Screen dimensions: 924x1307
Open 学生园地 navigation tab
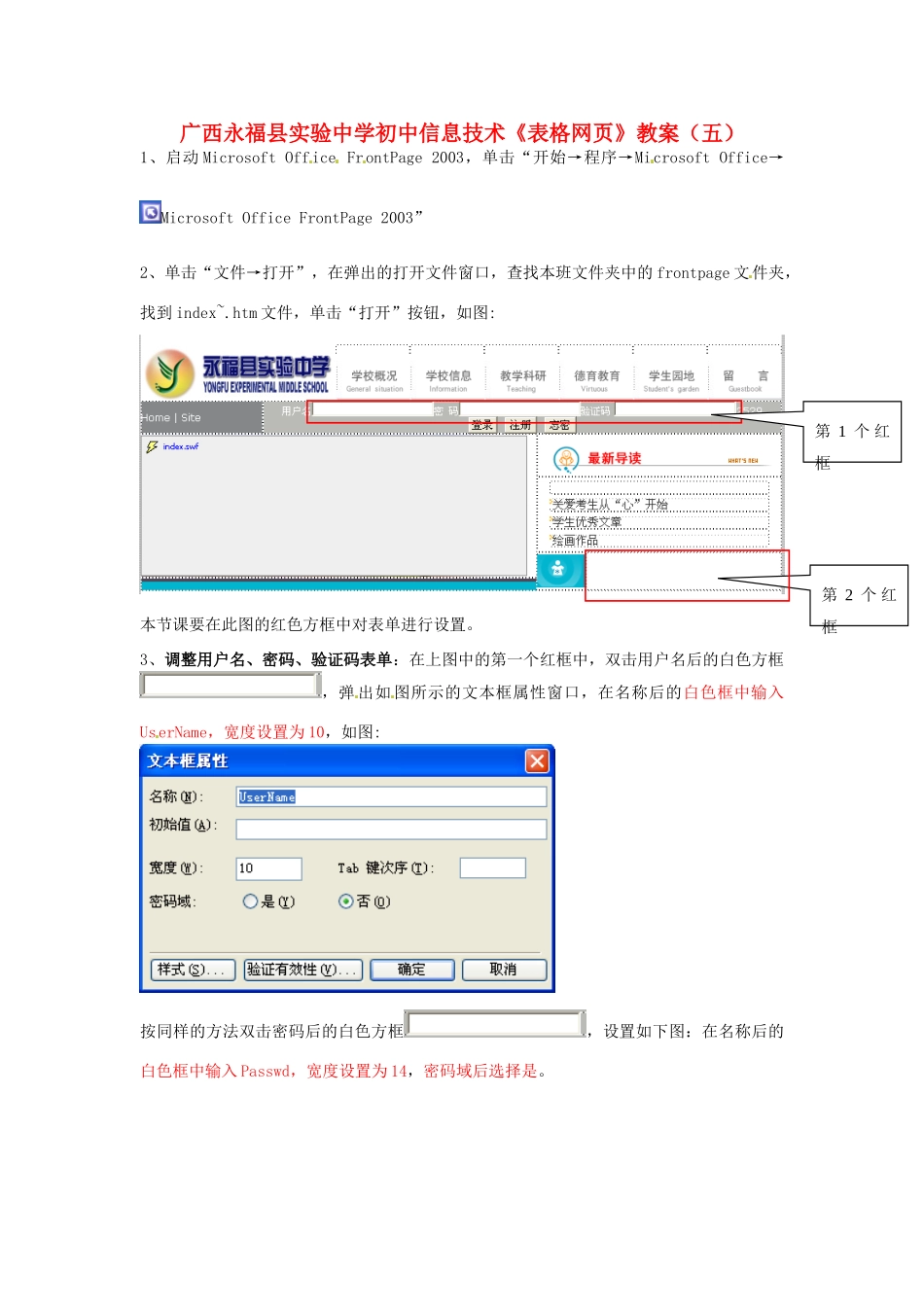click(x=671, y=380)
